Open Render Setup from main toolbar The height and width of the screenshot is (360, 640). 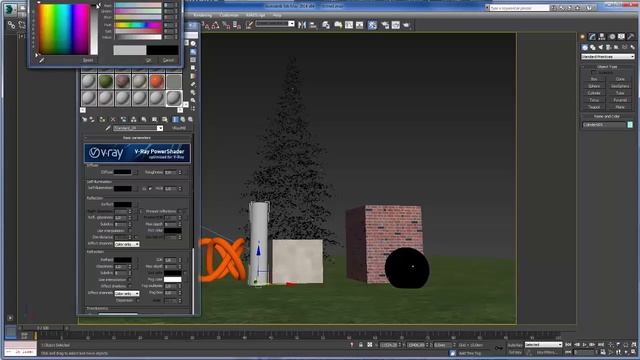[385, 25]
